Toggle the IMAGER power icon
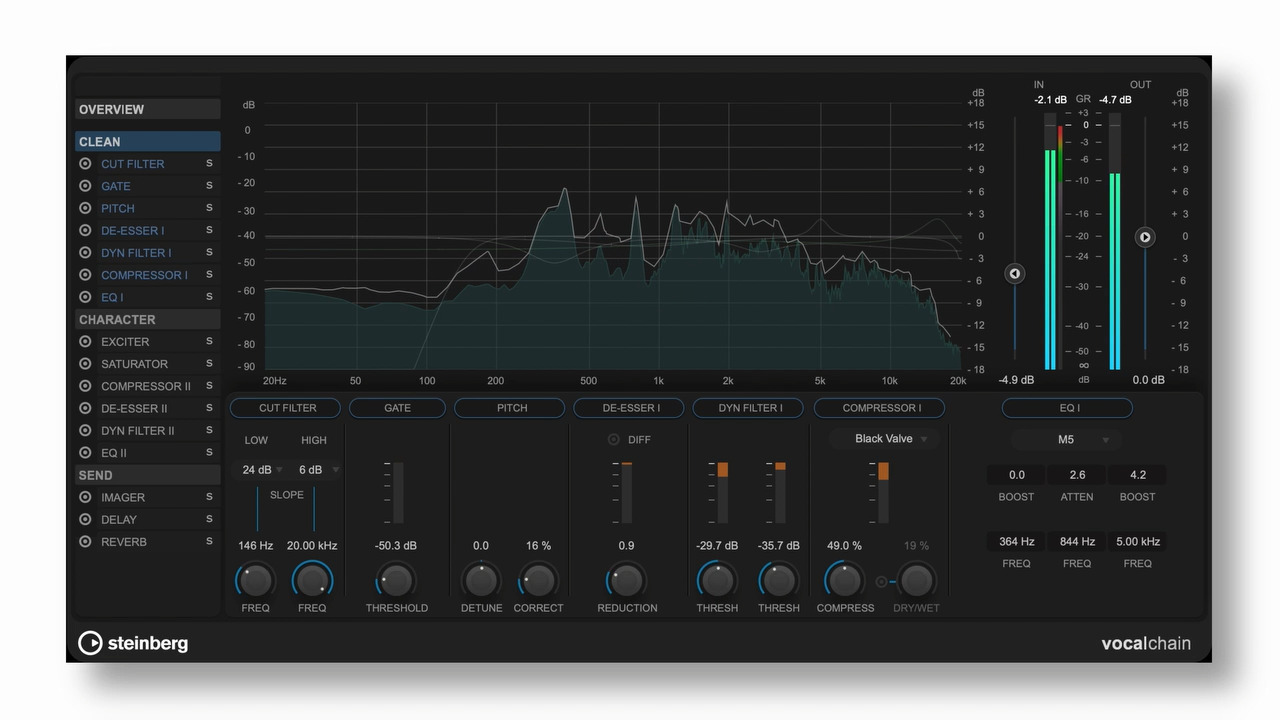The width and height of the screenshot is (1280, 720). [85, 497]
